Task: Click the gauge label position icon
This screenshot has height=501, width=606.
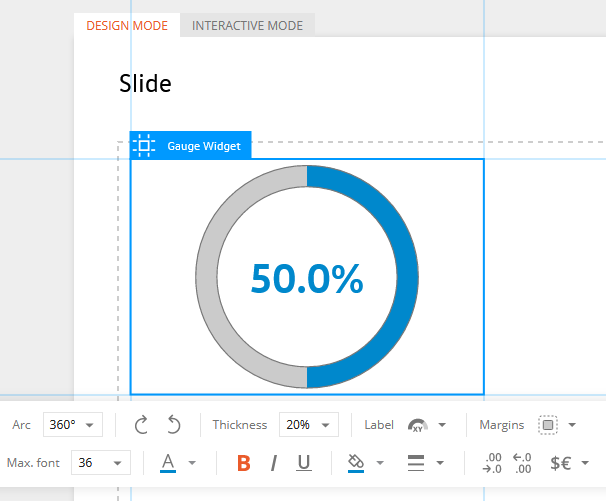Action: coord(418,425)
